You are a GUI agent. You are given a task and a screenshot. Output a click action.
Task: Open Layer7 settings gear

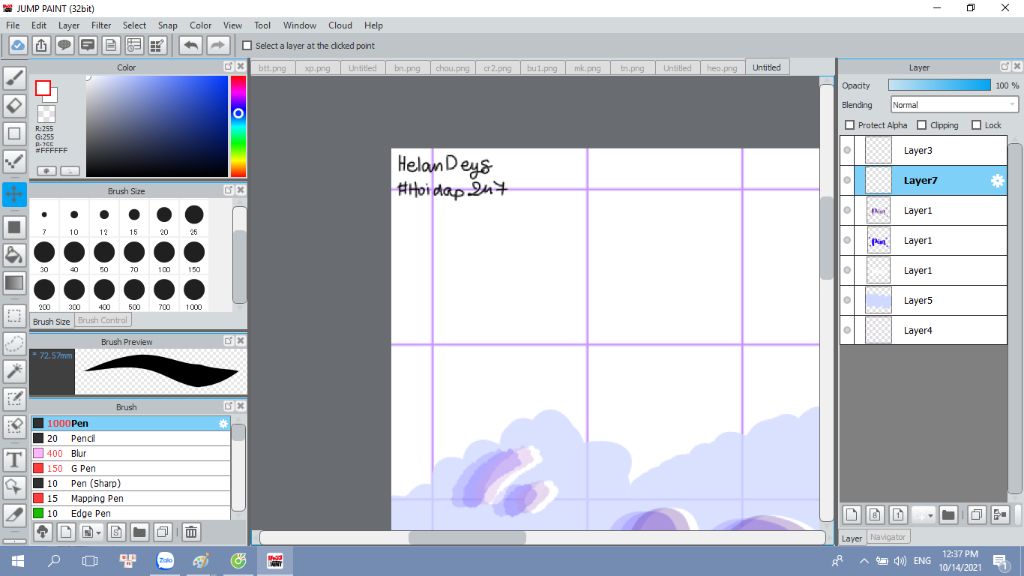tap(997, 181)
